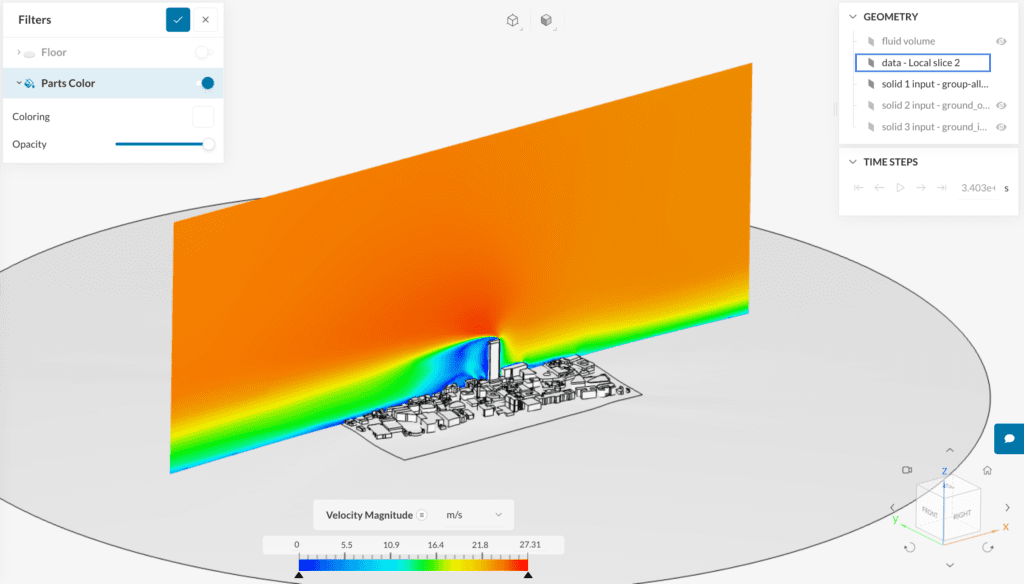
Task: Rotate view counterclockwise using the rotation icon
Action: 910,545
